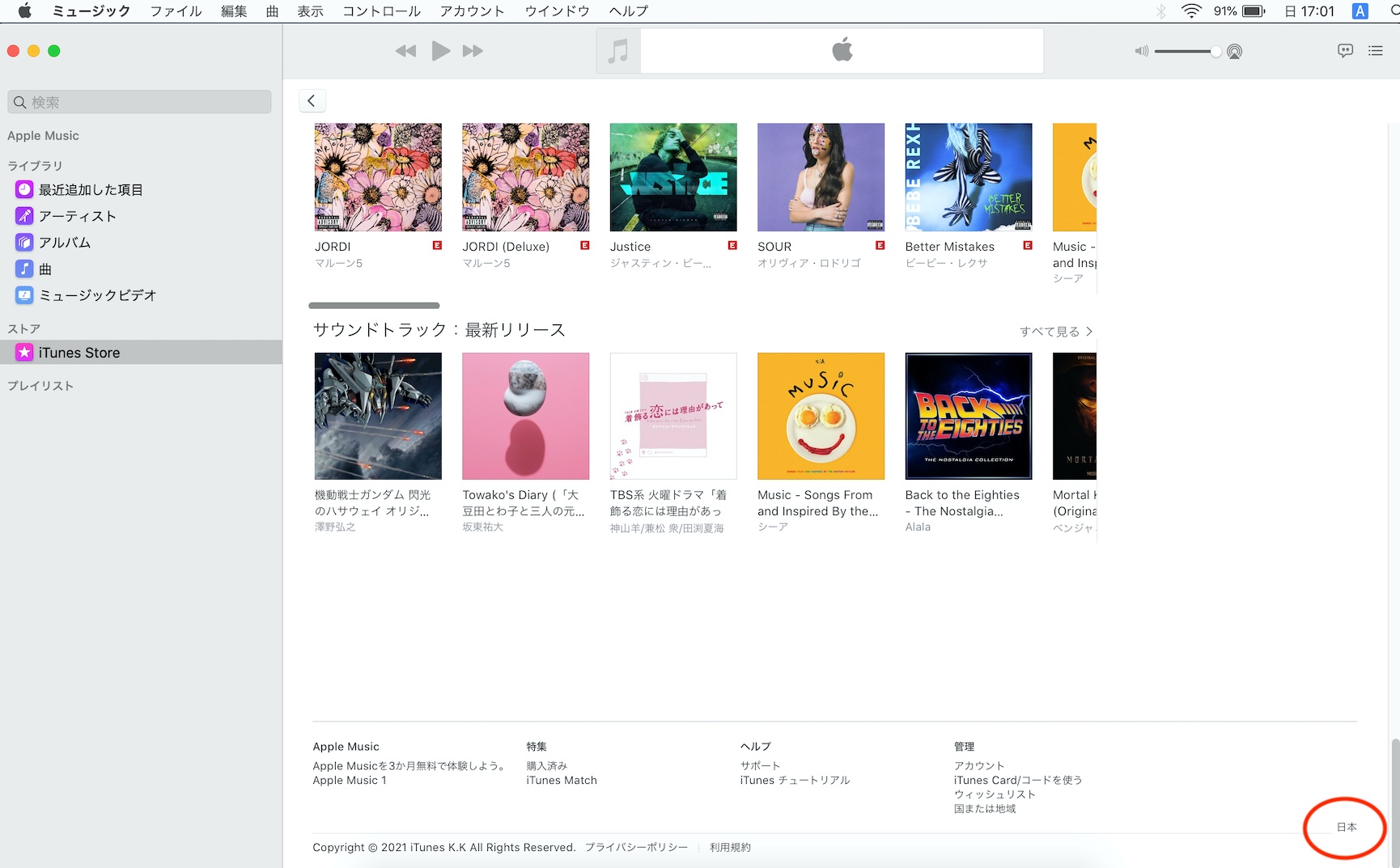Open the Music - Songs From soundtrack cover
Screen dimensions: 1400x868
(821, 416)
